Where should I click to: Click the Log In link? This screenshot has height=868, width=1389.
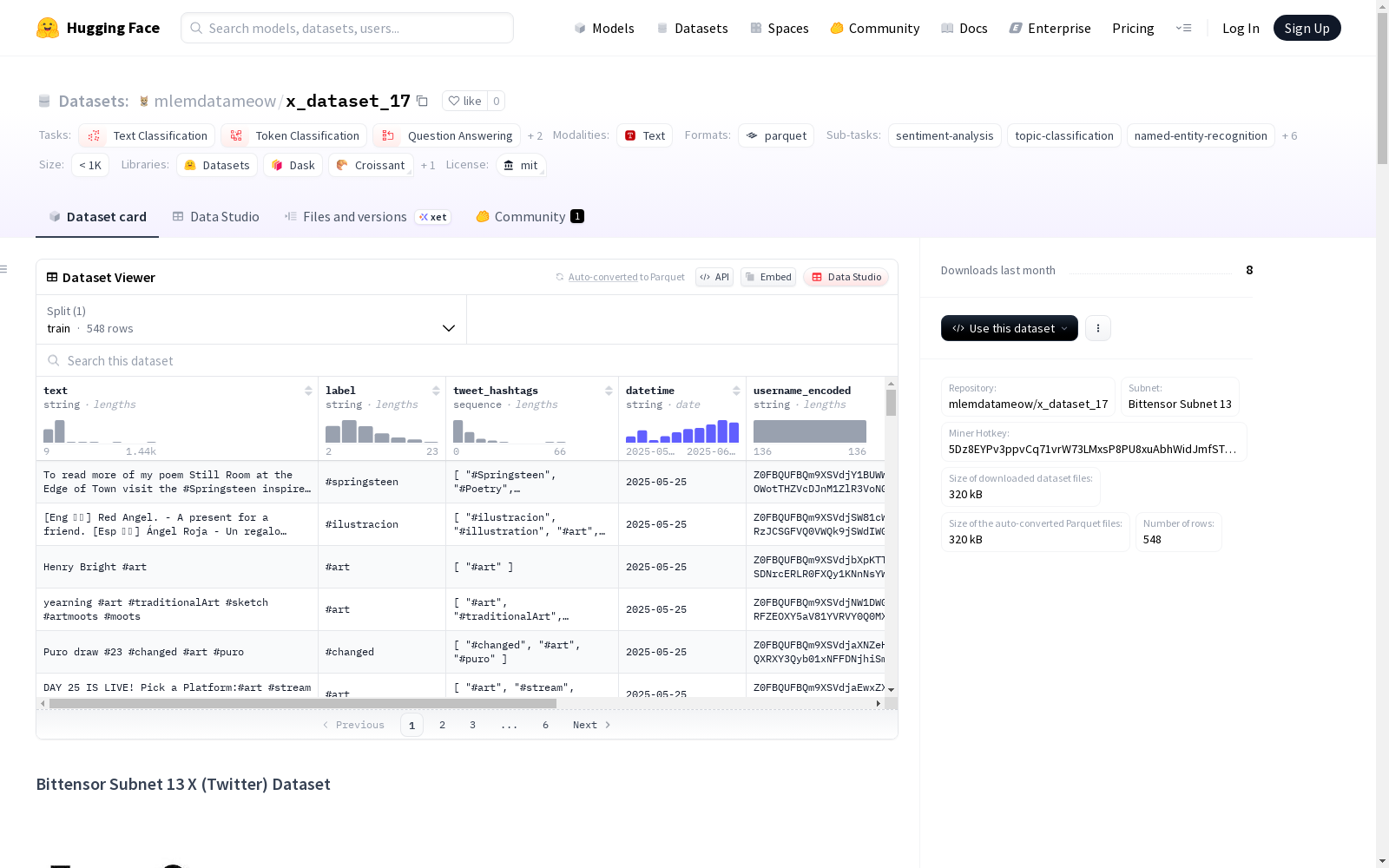tap(1241, 28)
